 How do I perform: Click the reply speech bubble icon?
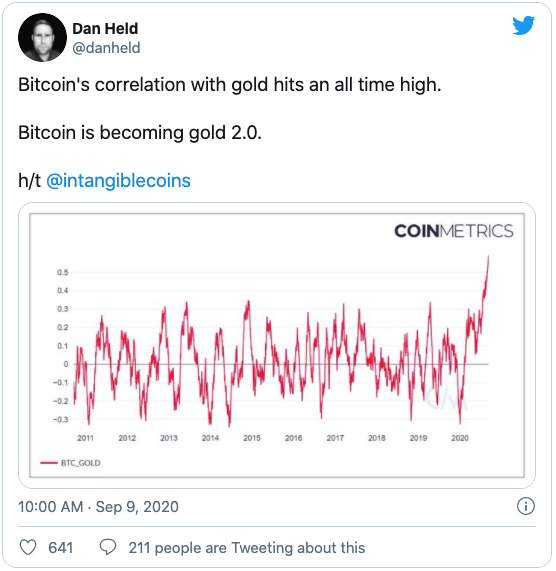pyautogui.click(x=108, y=547)
